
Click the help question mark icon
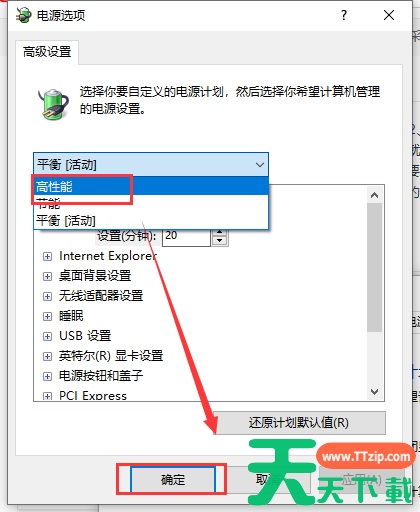[x=344, y=15]
